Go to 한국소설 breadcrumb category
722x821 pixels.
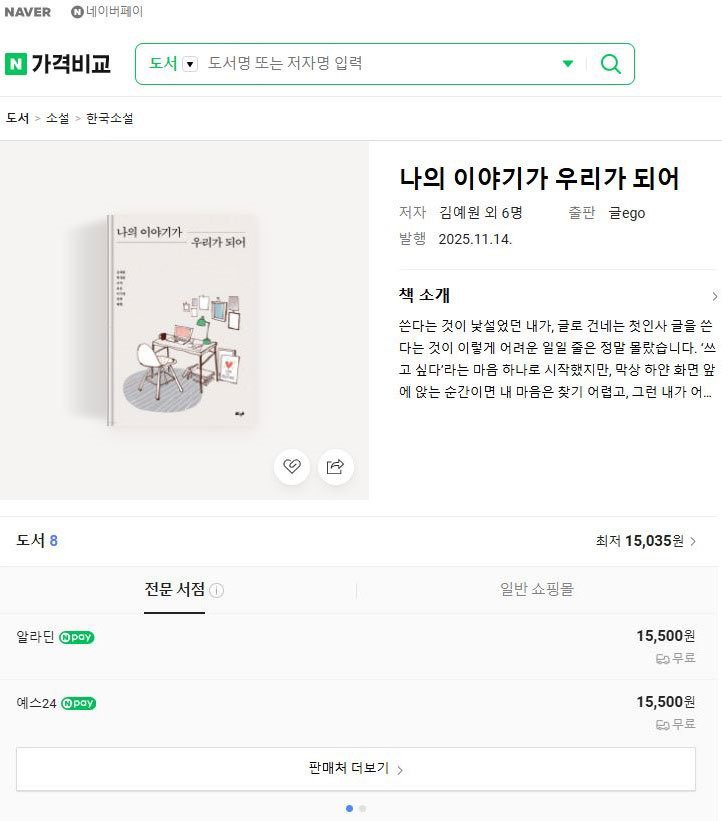click(x=110, y=118)
